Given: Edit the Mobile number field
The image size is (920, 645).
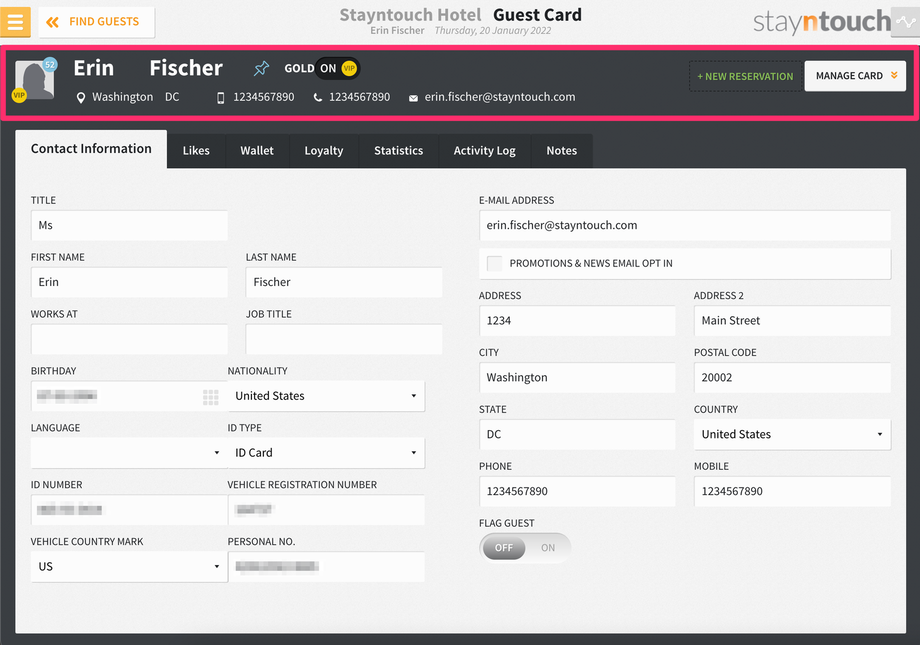Looking at the screenshot, I should 792,492.
